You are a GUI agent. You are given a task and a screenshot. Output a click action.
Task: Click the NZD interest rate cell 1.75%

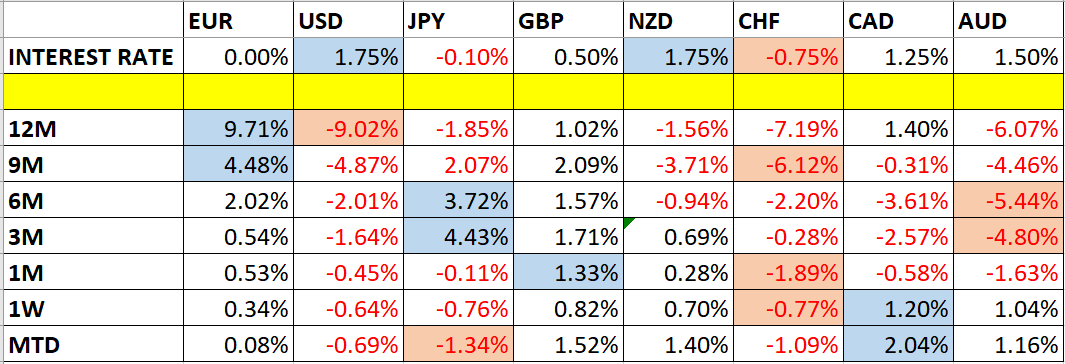[678, 56]
